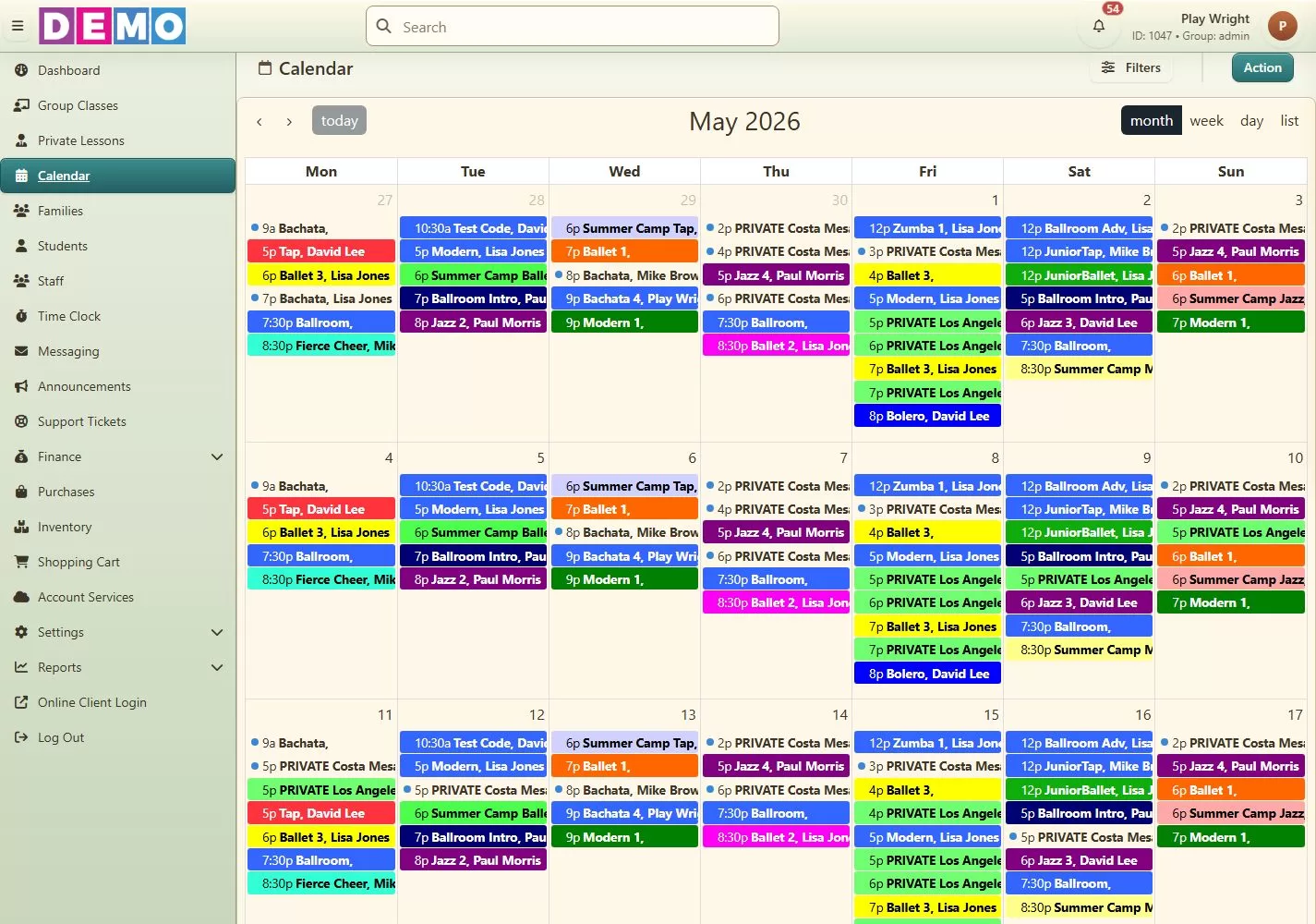
Task: Click the magnifier icon in search box
Action: click(384, 27)
